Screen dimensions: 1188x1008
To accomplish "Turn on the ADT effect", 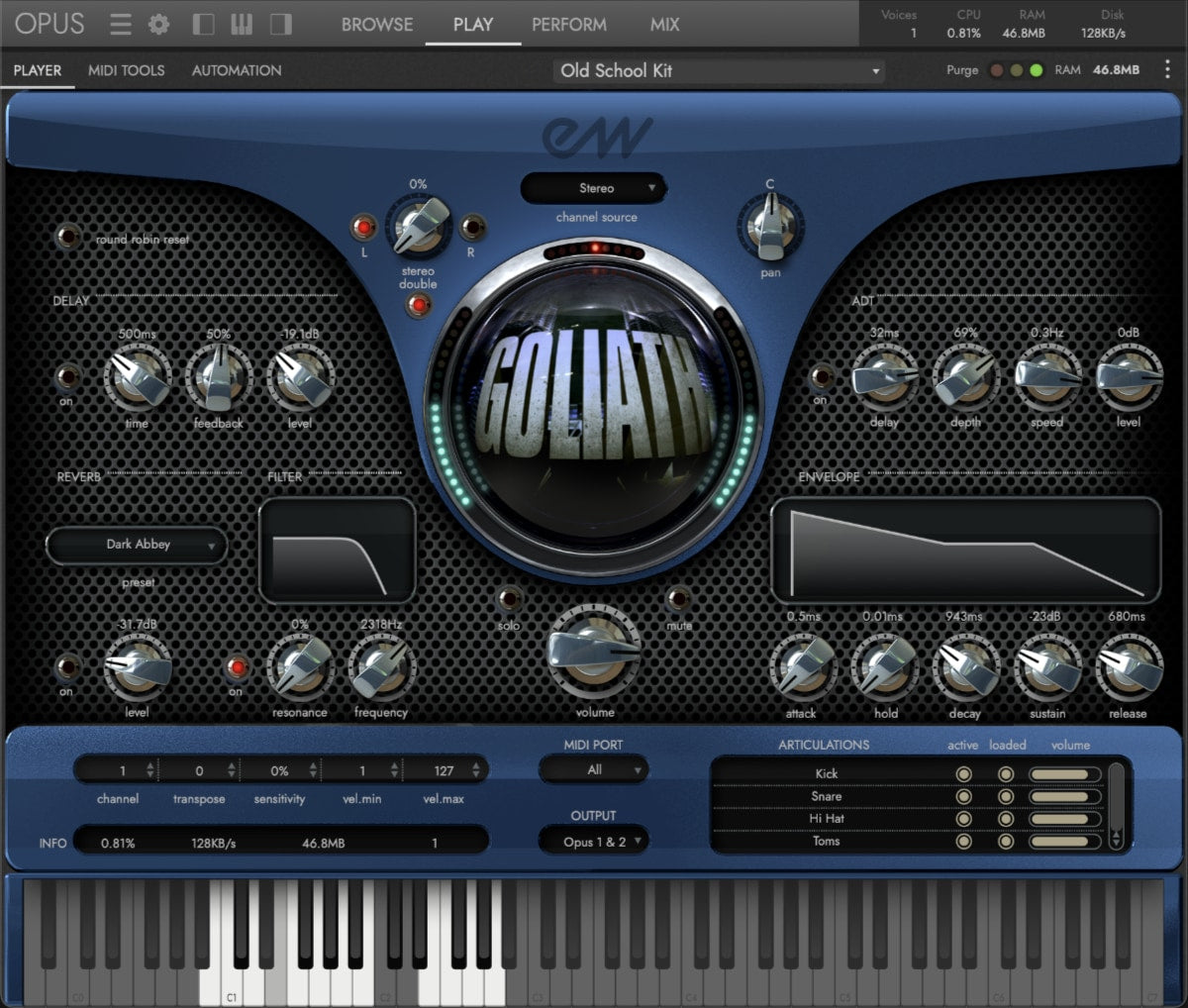I will coord(821,376).
